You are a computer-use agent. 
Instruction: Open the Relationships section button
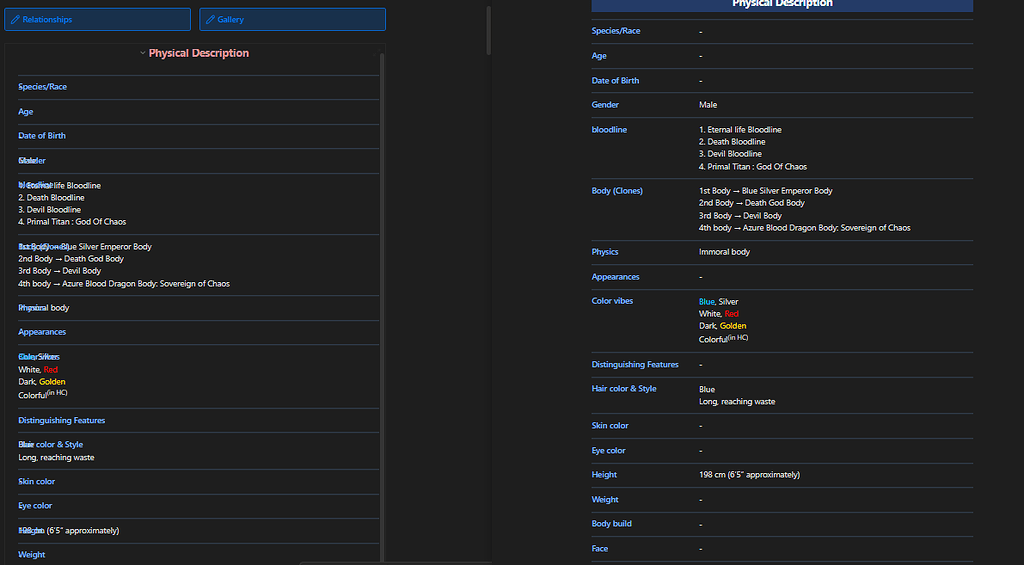pos(97,20)
